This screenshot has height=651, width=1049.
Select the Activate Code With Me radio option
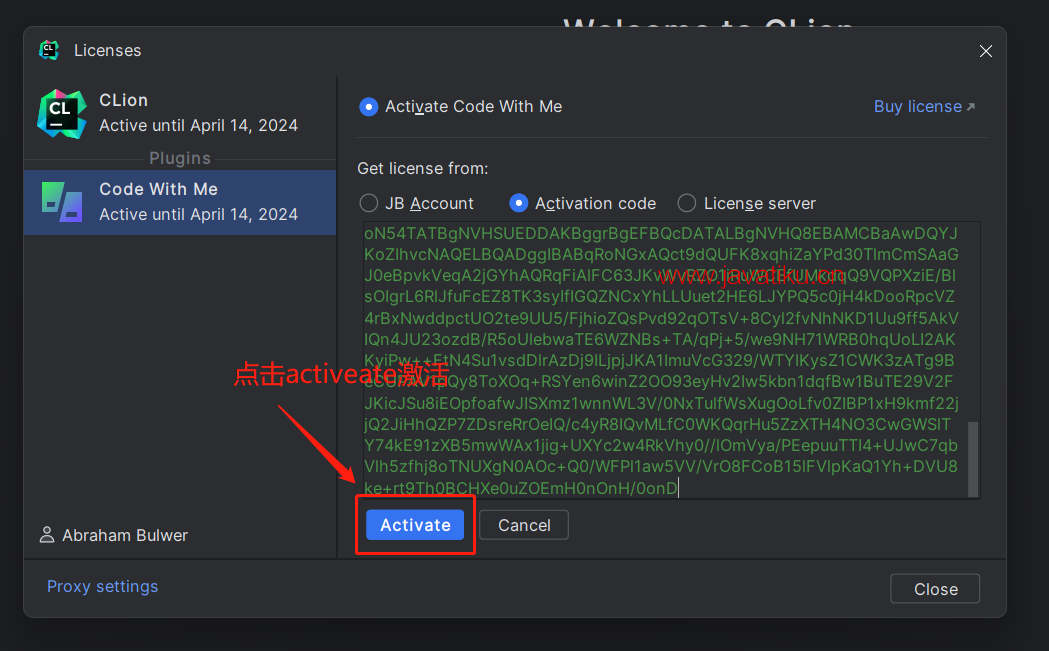[369, 107]
